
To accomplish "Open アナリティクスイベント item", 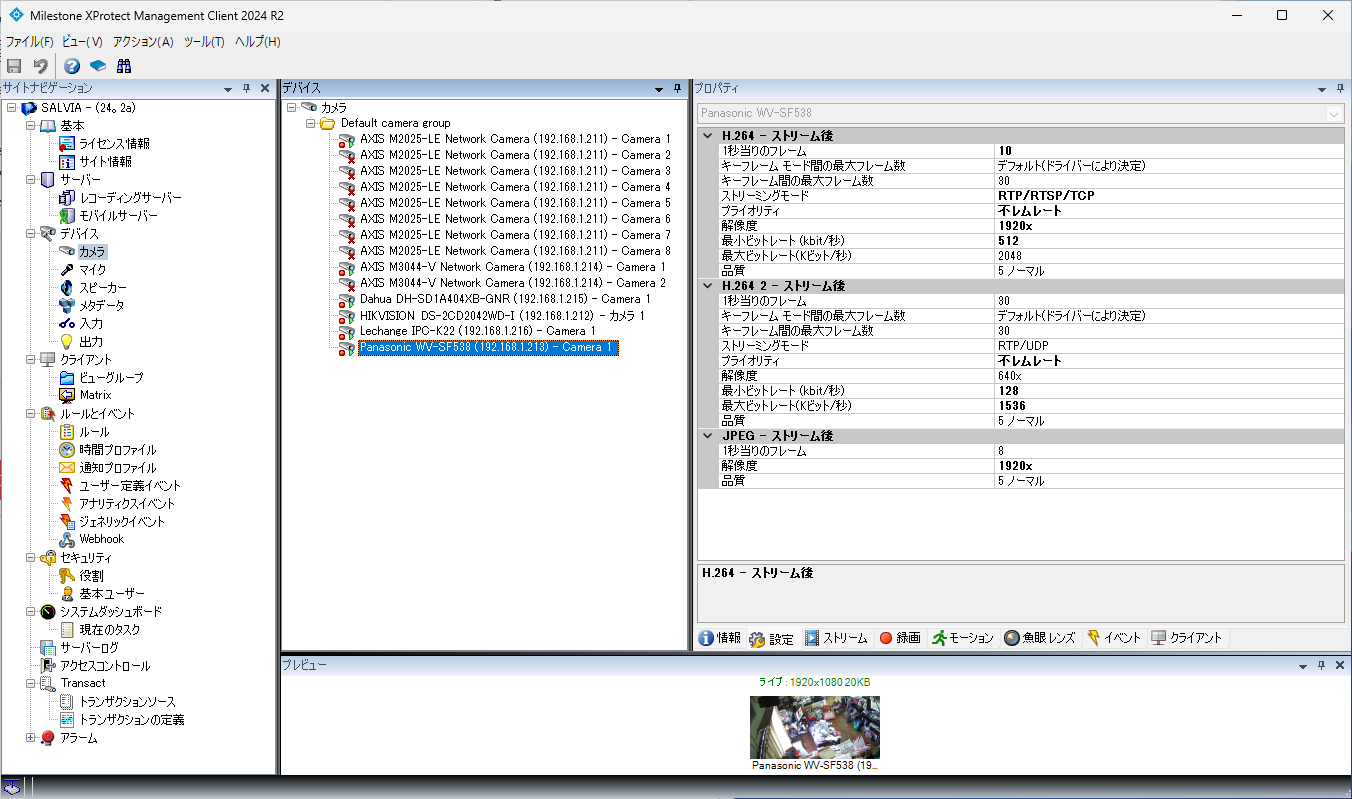I will click(x=127, y=504).
